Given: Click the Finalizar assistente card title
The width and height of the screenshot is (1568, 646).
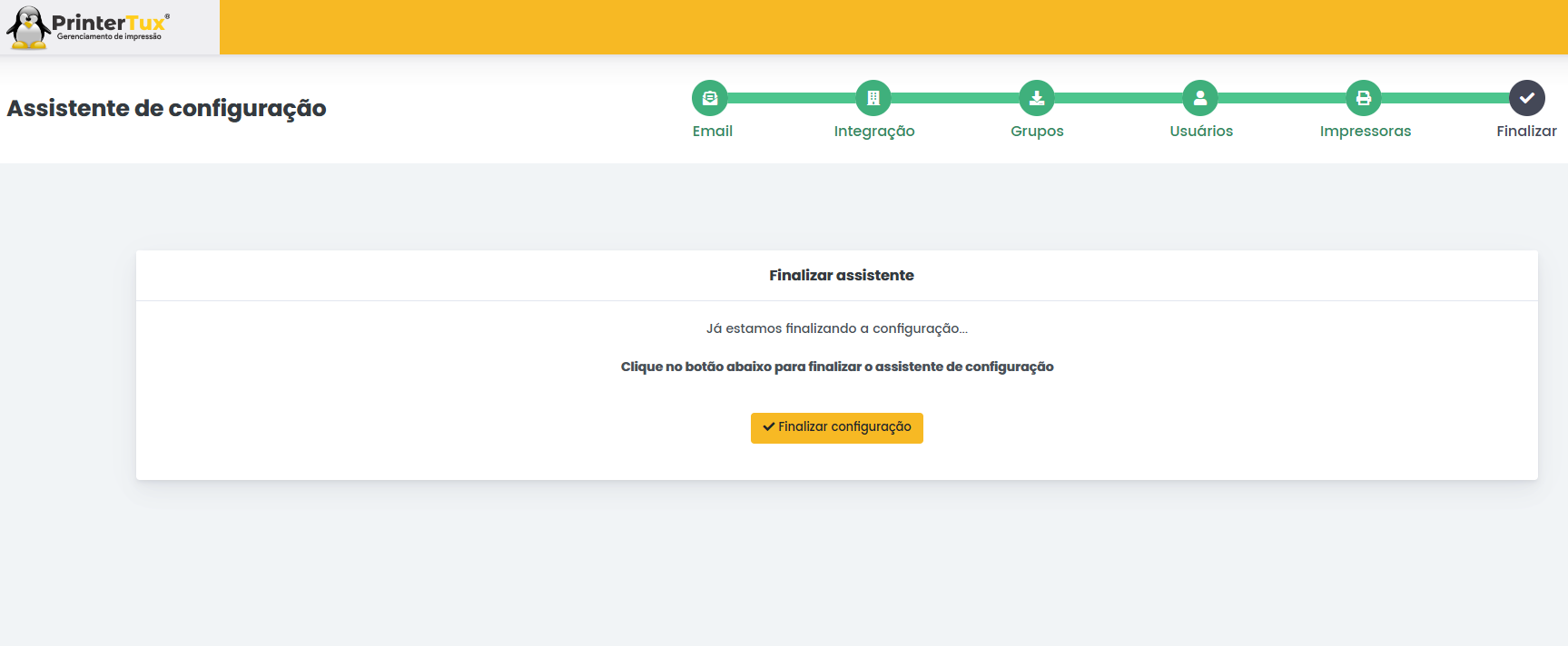Looking at the screenshot, I should [x=841, y=275].
